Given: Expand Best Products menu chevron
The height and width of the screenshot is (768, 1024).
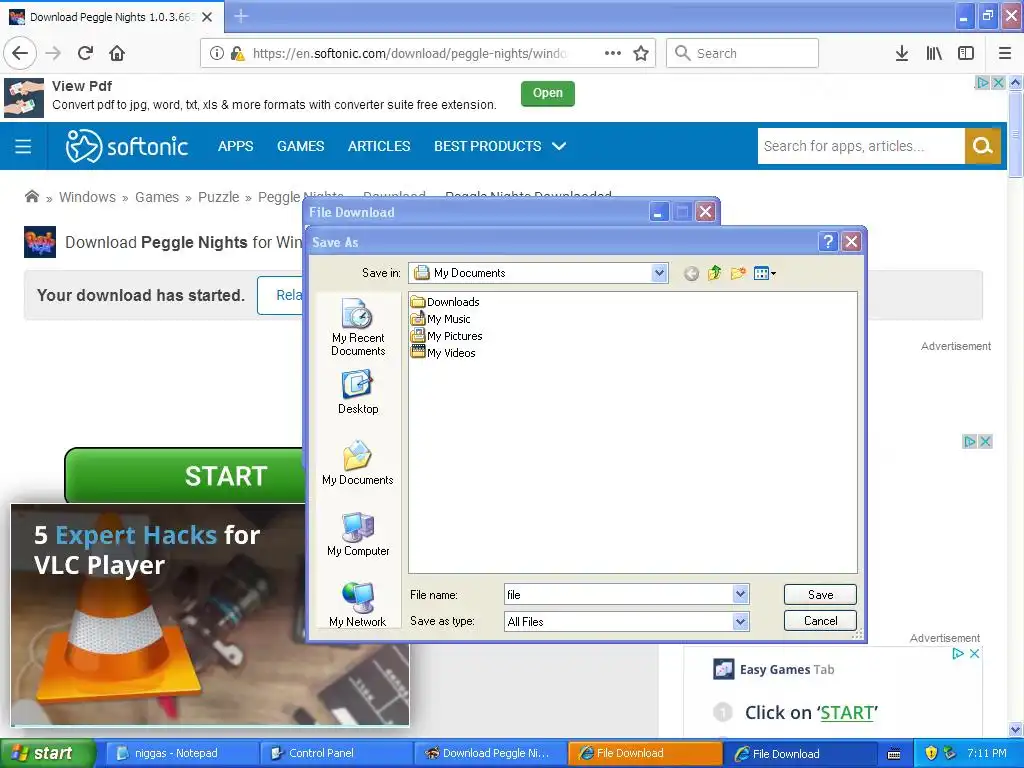Looking at the screenshot, I should coord(559,146).
